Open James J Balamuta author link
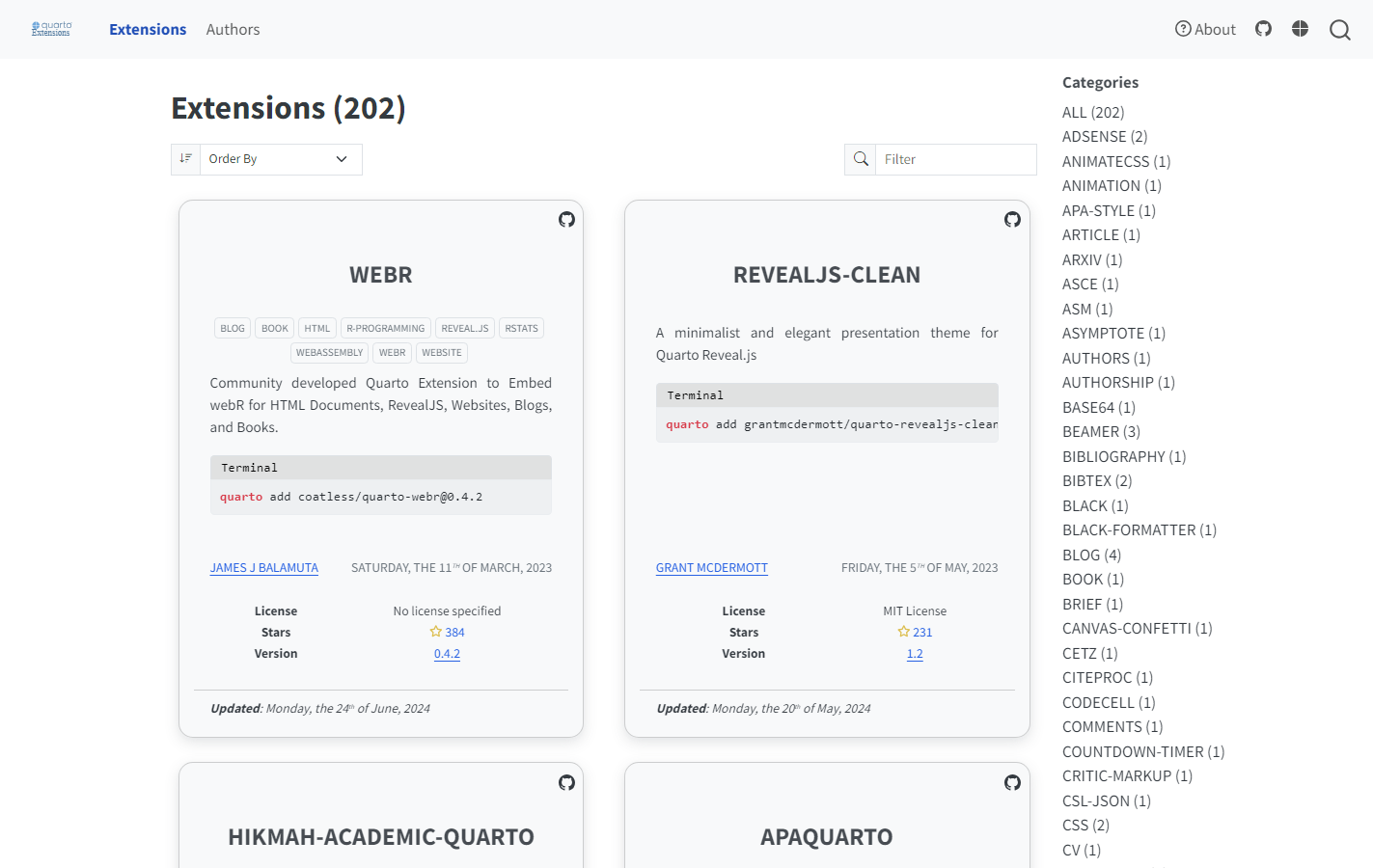Image resolution: width=1373 pixels, height=868 pixels. [x=263, y=568]
